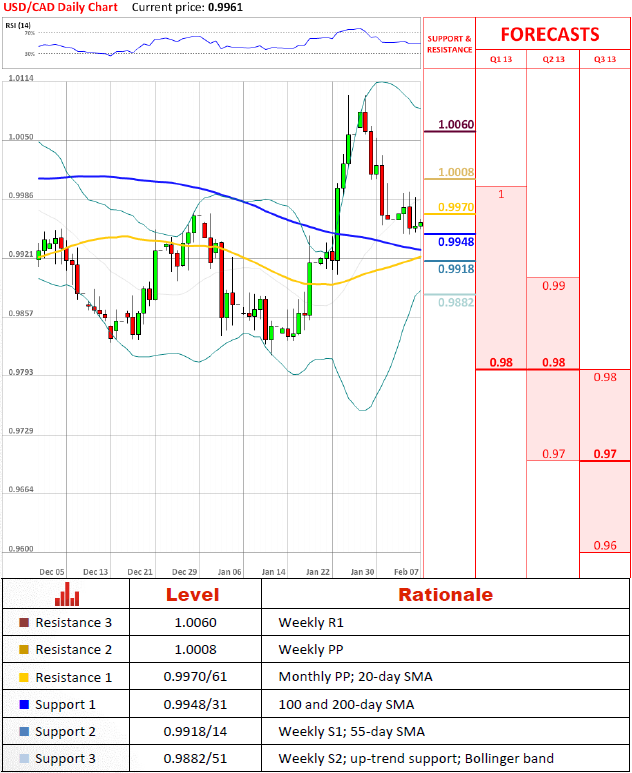This screenshot has height=773, width=632.
Task: Click the Rationale column header
Action: point(446,595)
